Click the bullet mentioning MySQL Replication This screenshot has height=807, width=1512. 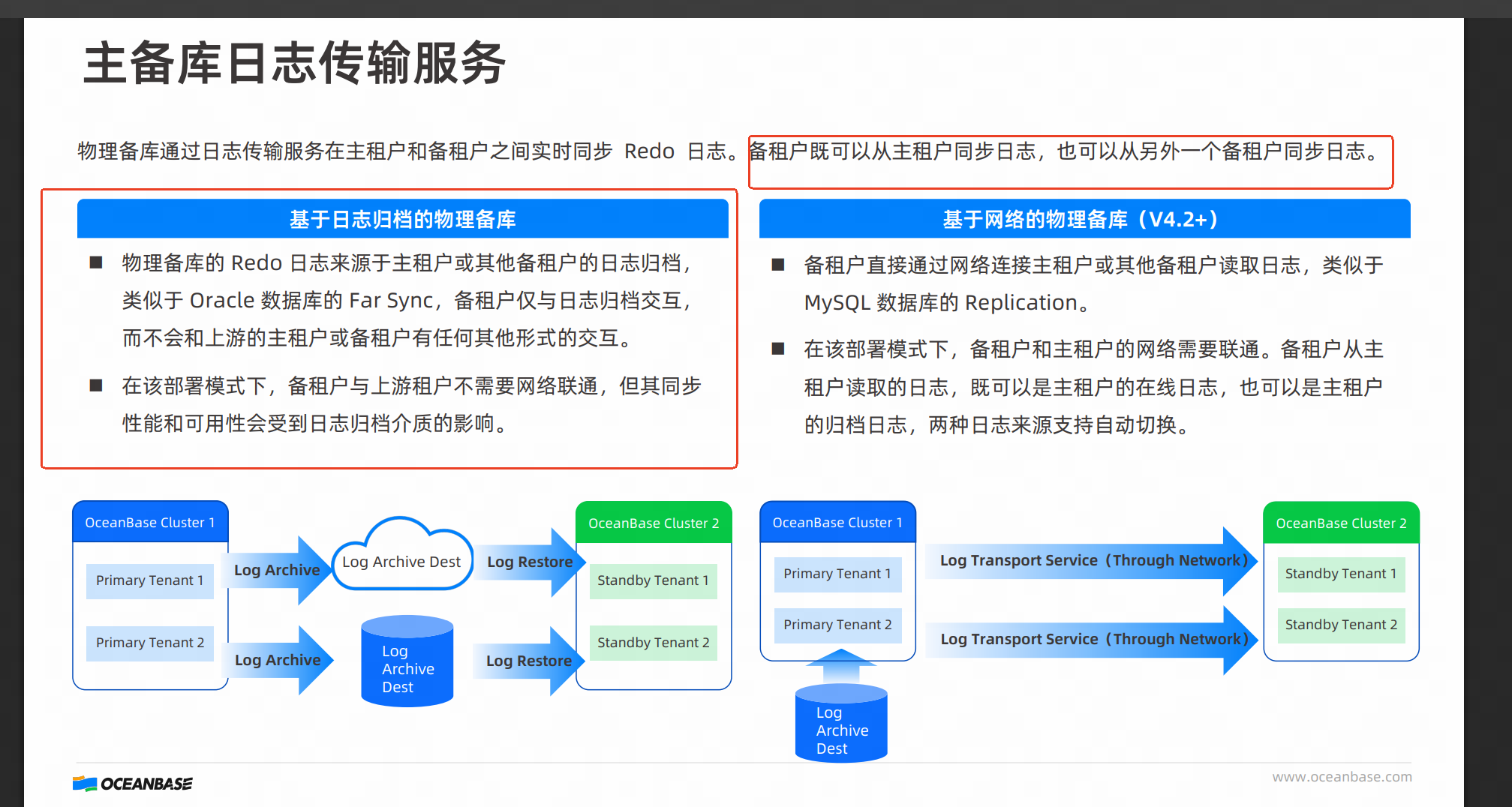click(x=1092, y=283)
